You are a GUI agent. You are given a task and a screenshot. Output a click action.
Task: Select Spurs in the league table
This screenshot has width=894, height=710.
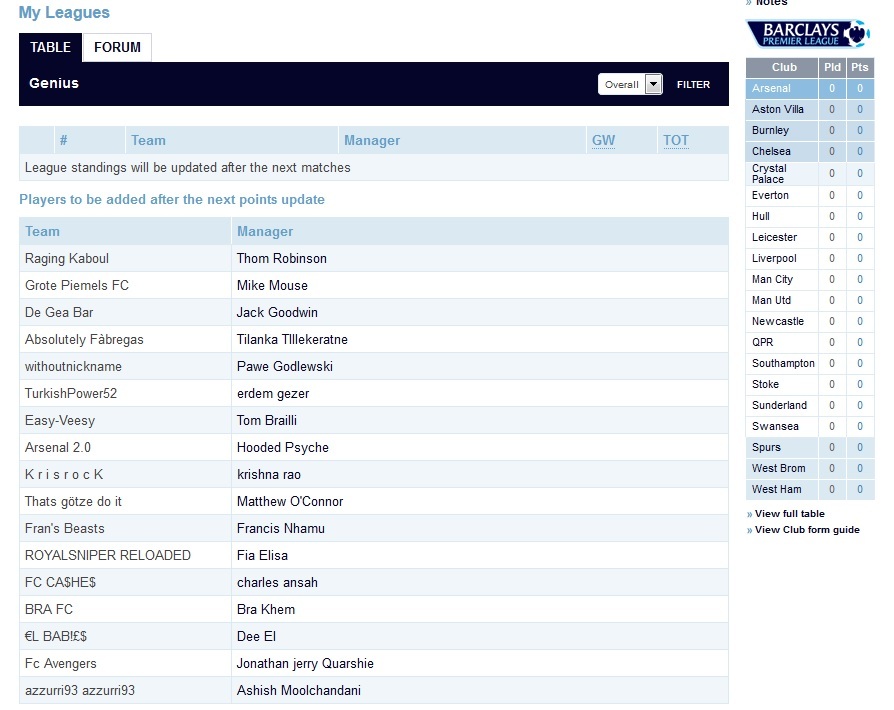766,448
